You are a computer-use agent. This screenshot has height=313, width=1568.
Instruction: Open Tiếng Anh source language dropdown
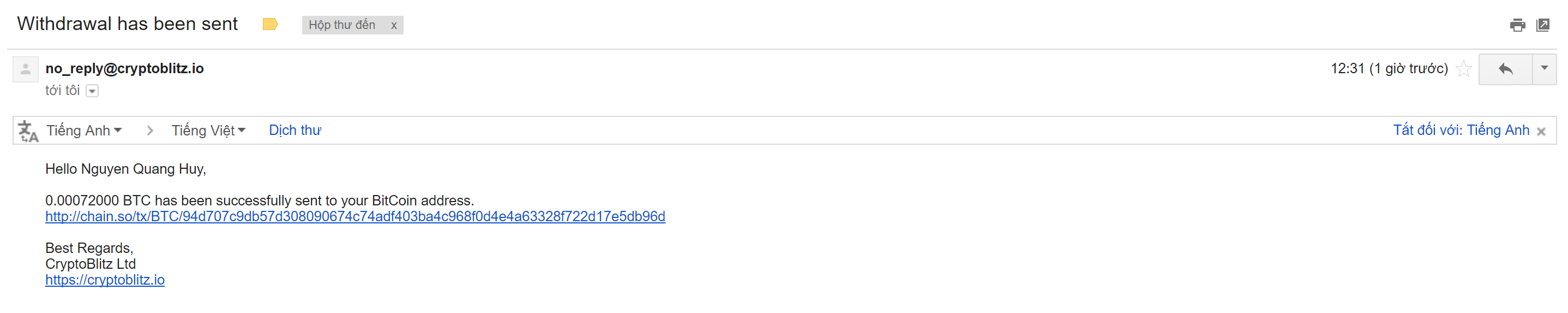[x=85, y=131]
